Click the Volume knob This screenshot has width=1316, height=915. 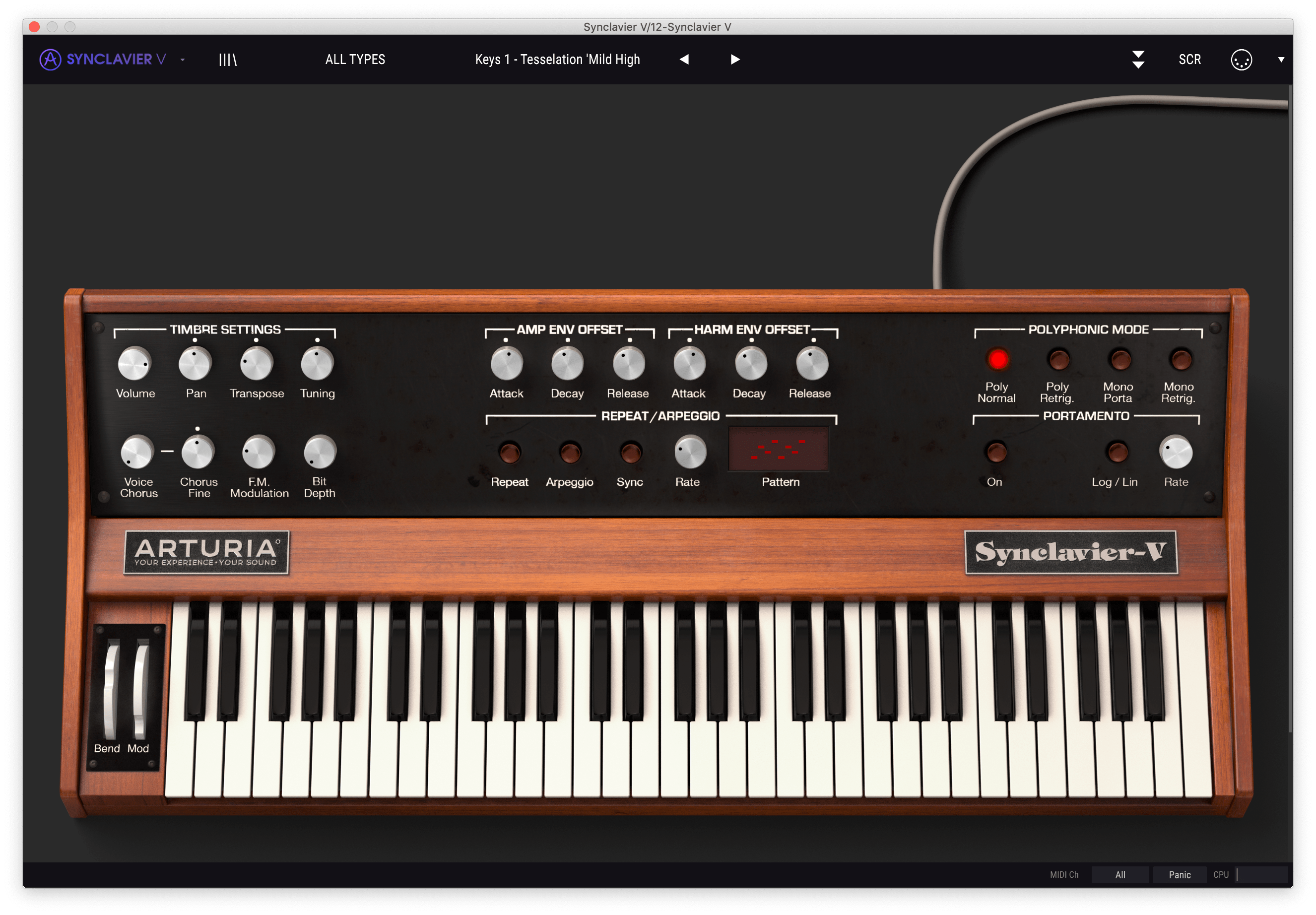(x=134, y=364)
